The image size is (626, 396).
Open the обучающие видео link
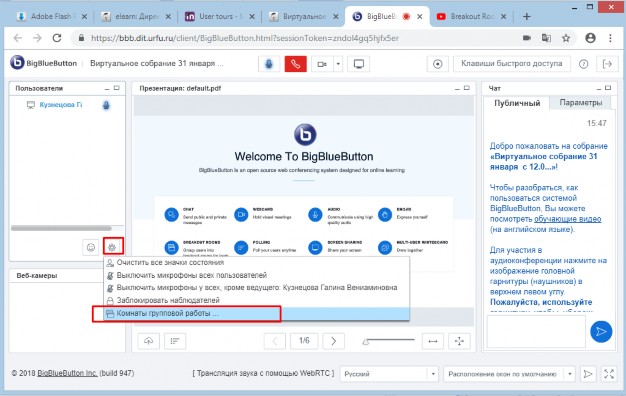(567, 219)
